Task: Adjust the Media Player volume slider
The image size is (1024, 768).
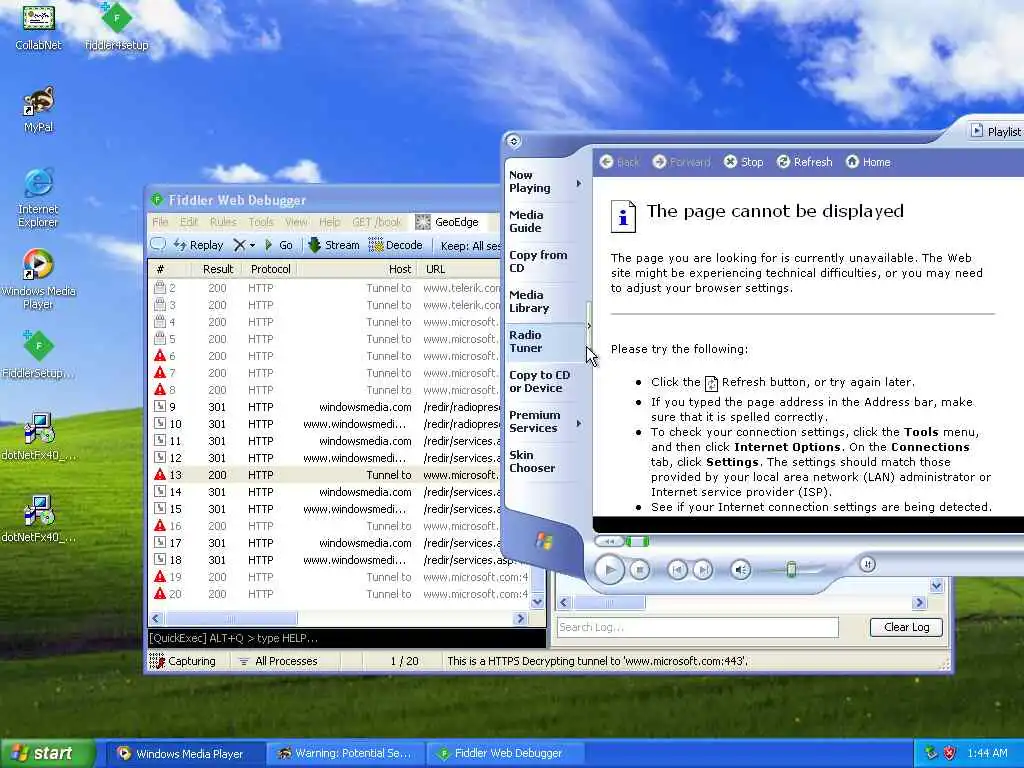Action: tap(792, 569)
